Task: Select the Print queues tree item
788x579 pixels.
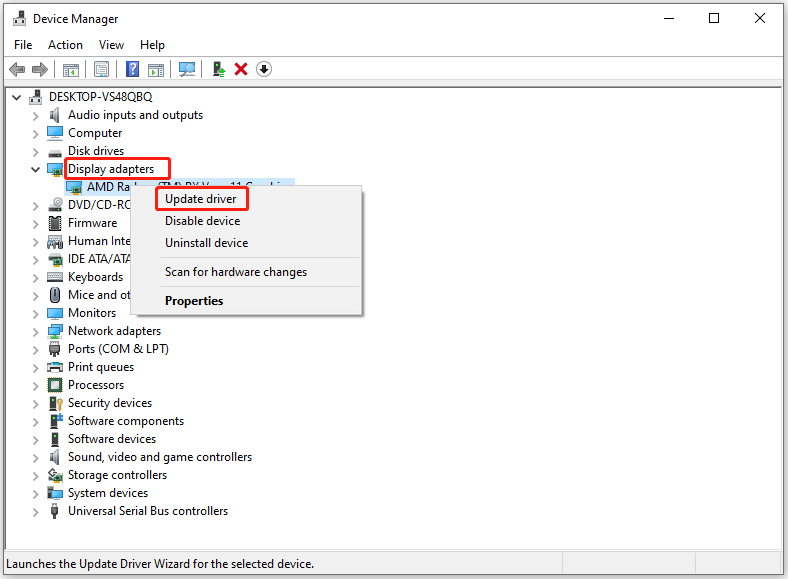Action: (101, 367)
